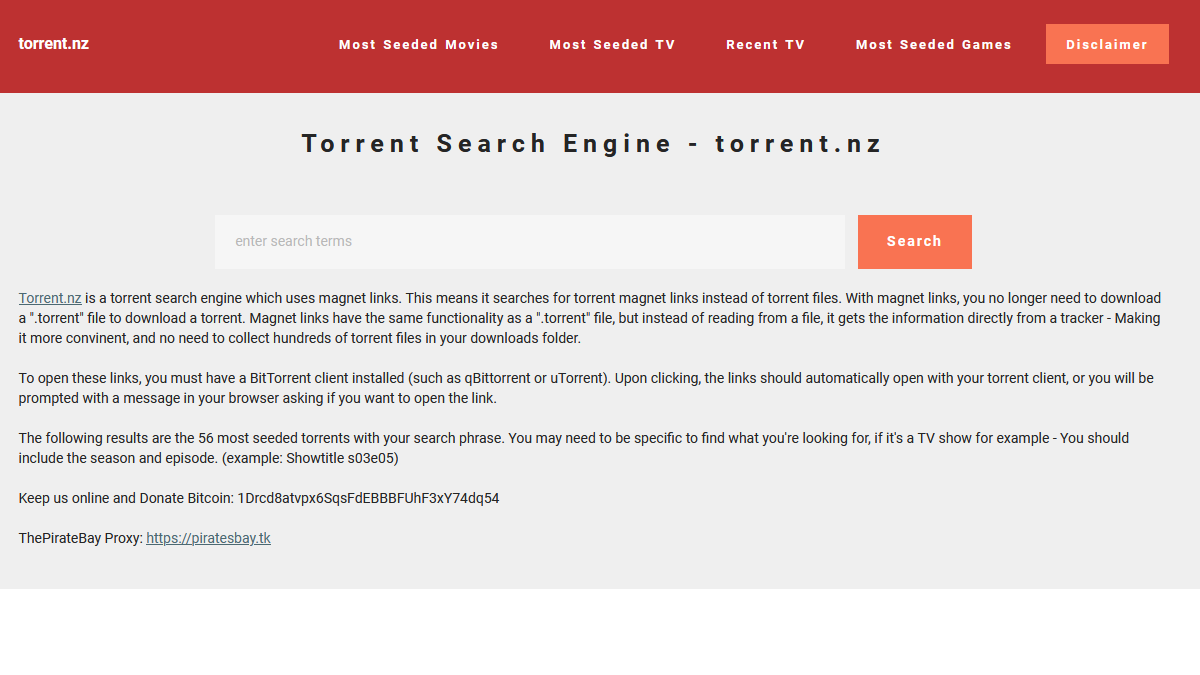
Task: Click the Bitcoin donation address text
Action: click(x=368, y=498)
